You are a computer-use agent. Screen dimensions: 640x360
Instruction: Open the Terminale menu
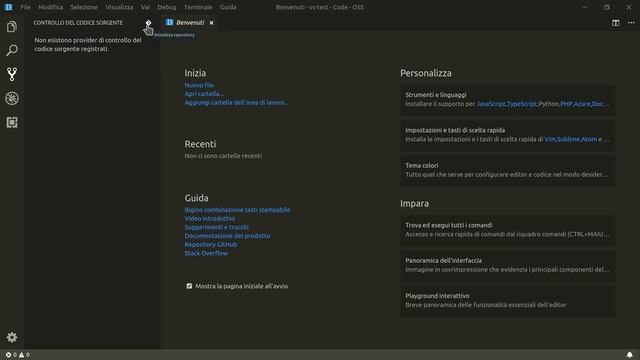coord(198,7)
